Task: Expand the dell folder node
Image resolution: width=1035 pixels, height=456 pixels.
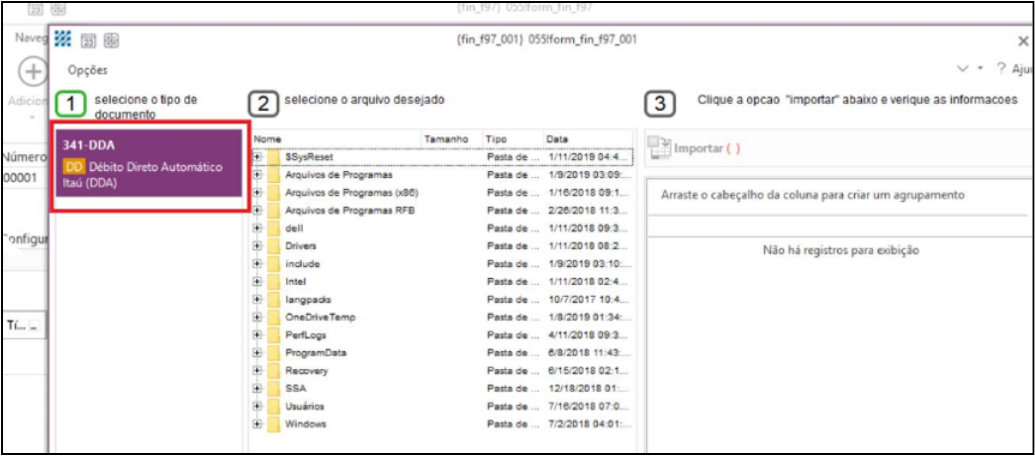Action: [x=258, y=228]
